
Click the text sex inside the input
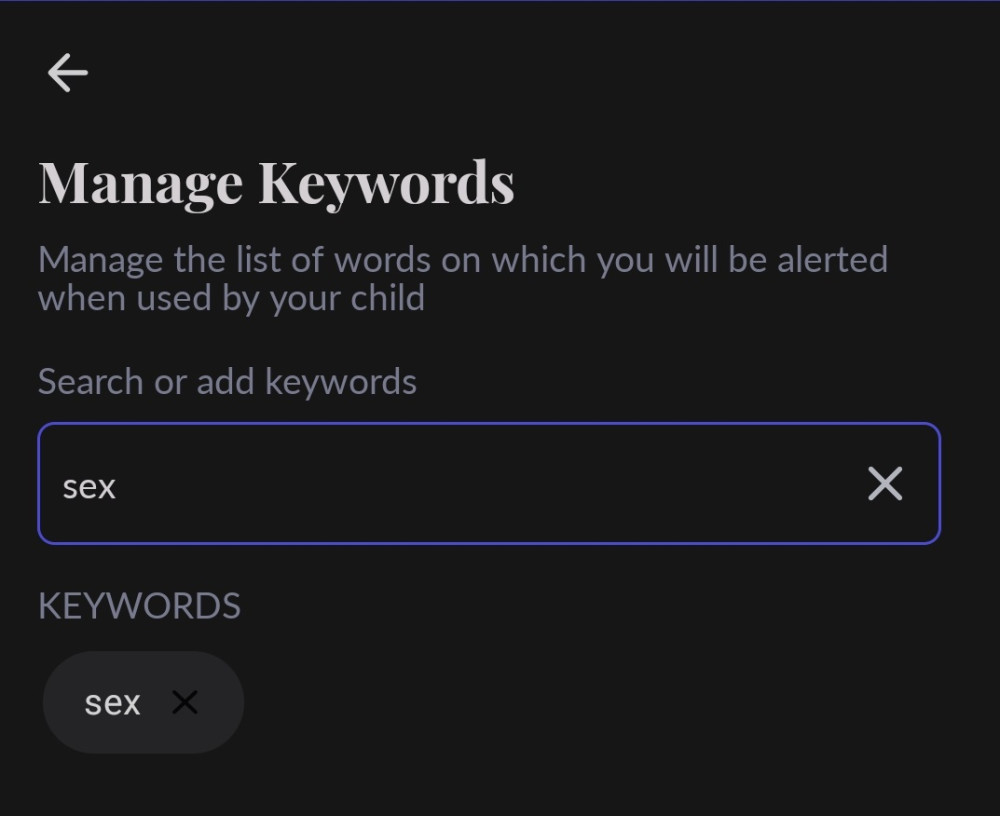click(89, 485)
